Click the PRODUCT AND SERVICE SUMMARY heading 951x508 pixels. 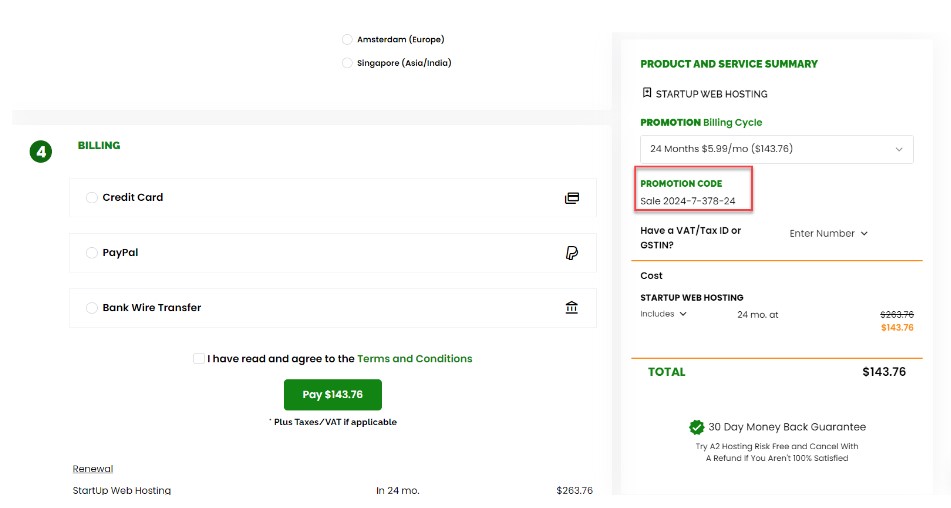tap(729, 64)
